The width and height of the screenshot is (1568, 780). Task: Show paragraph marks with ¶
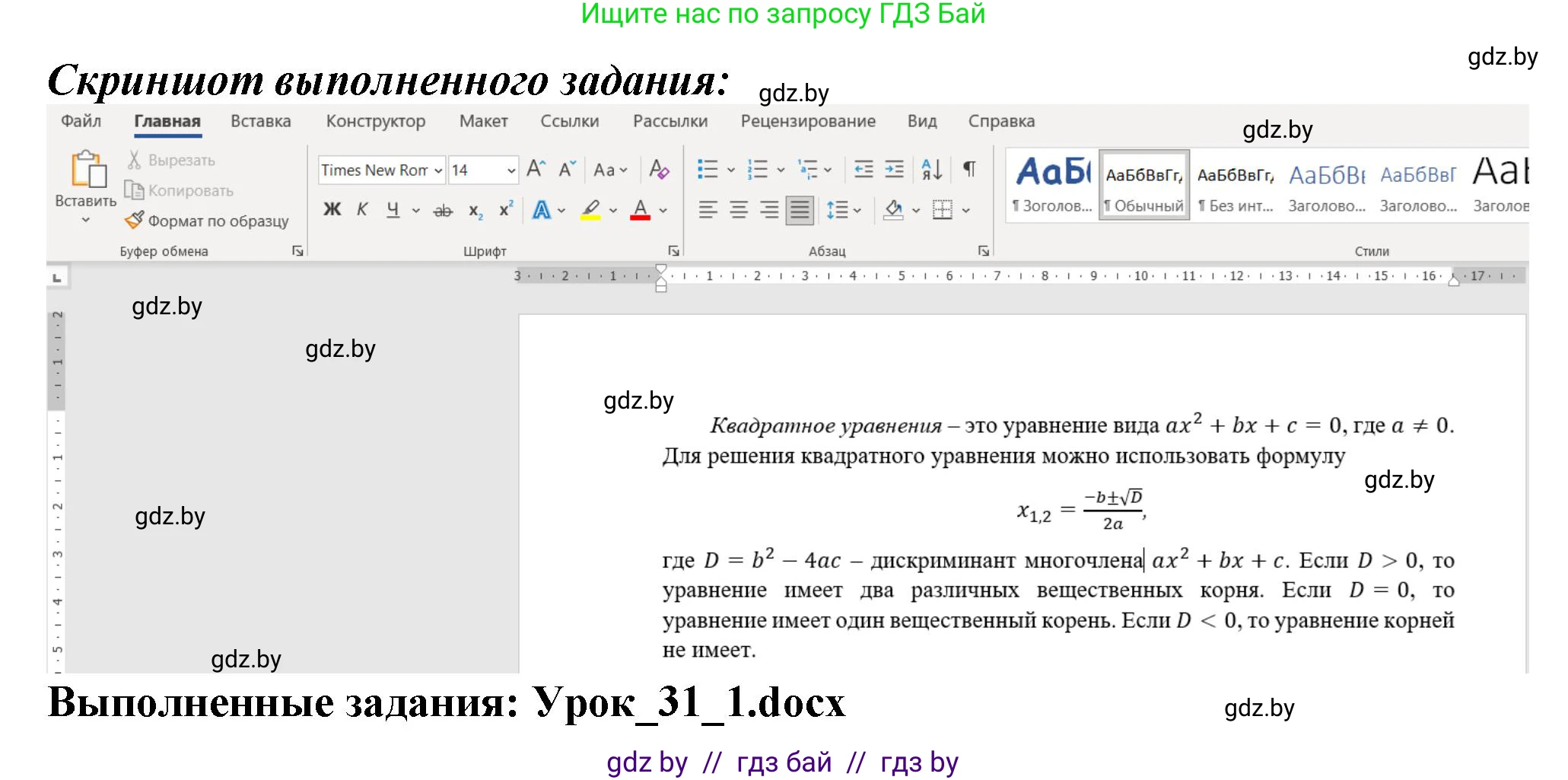[x=968, y=170]
